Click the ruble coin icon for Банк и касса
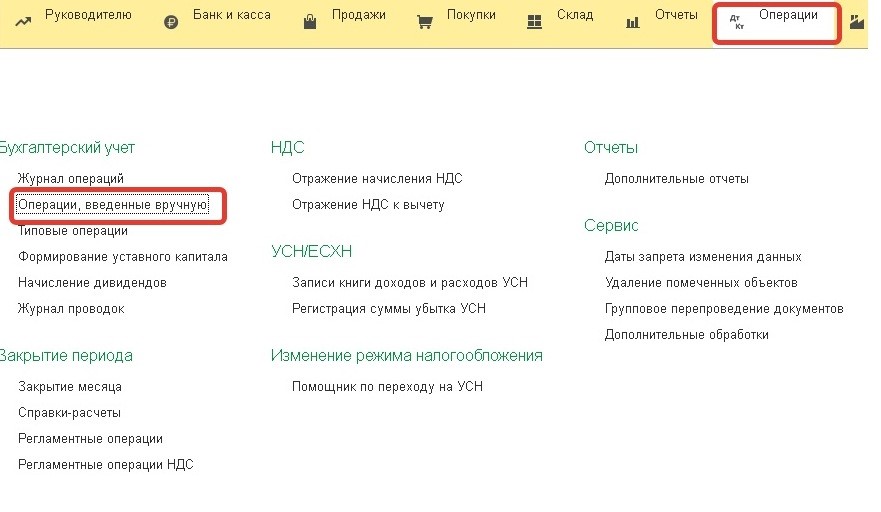 (171, 22)
